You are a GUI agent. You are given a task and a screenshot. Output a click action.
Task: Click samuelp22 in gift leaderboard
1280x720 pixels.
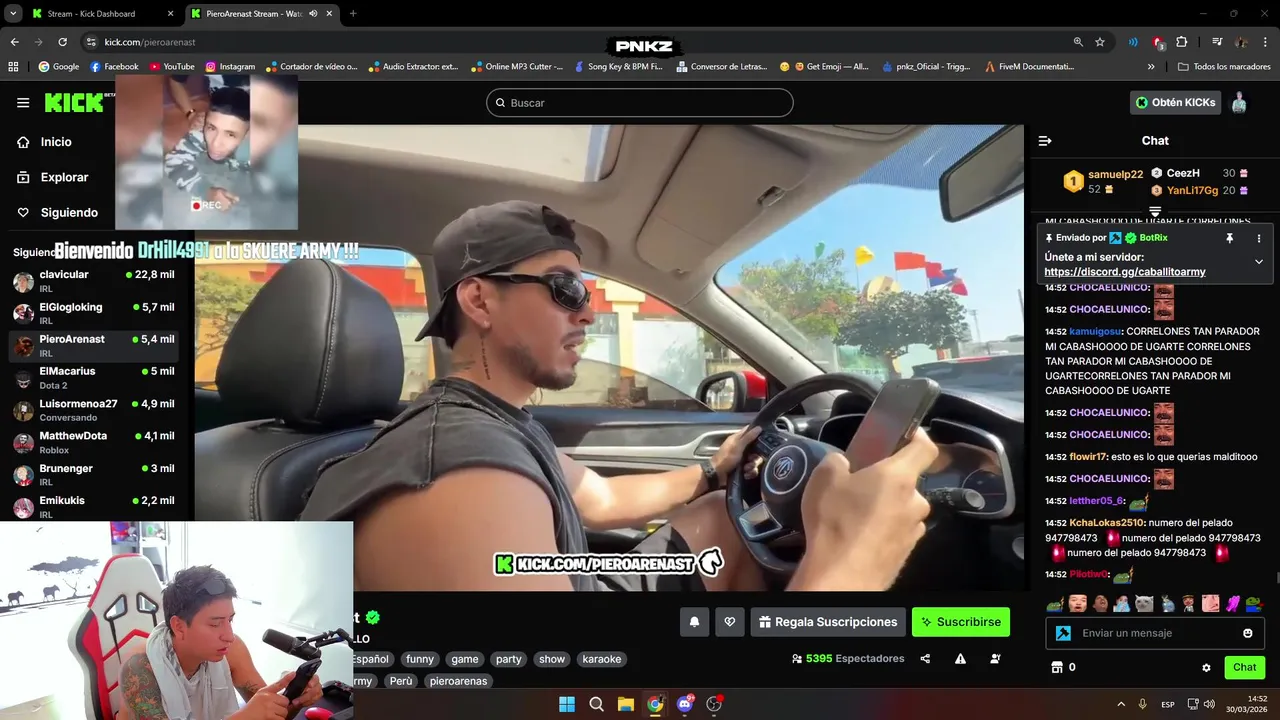click(1114, 174)
